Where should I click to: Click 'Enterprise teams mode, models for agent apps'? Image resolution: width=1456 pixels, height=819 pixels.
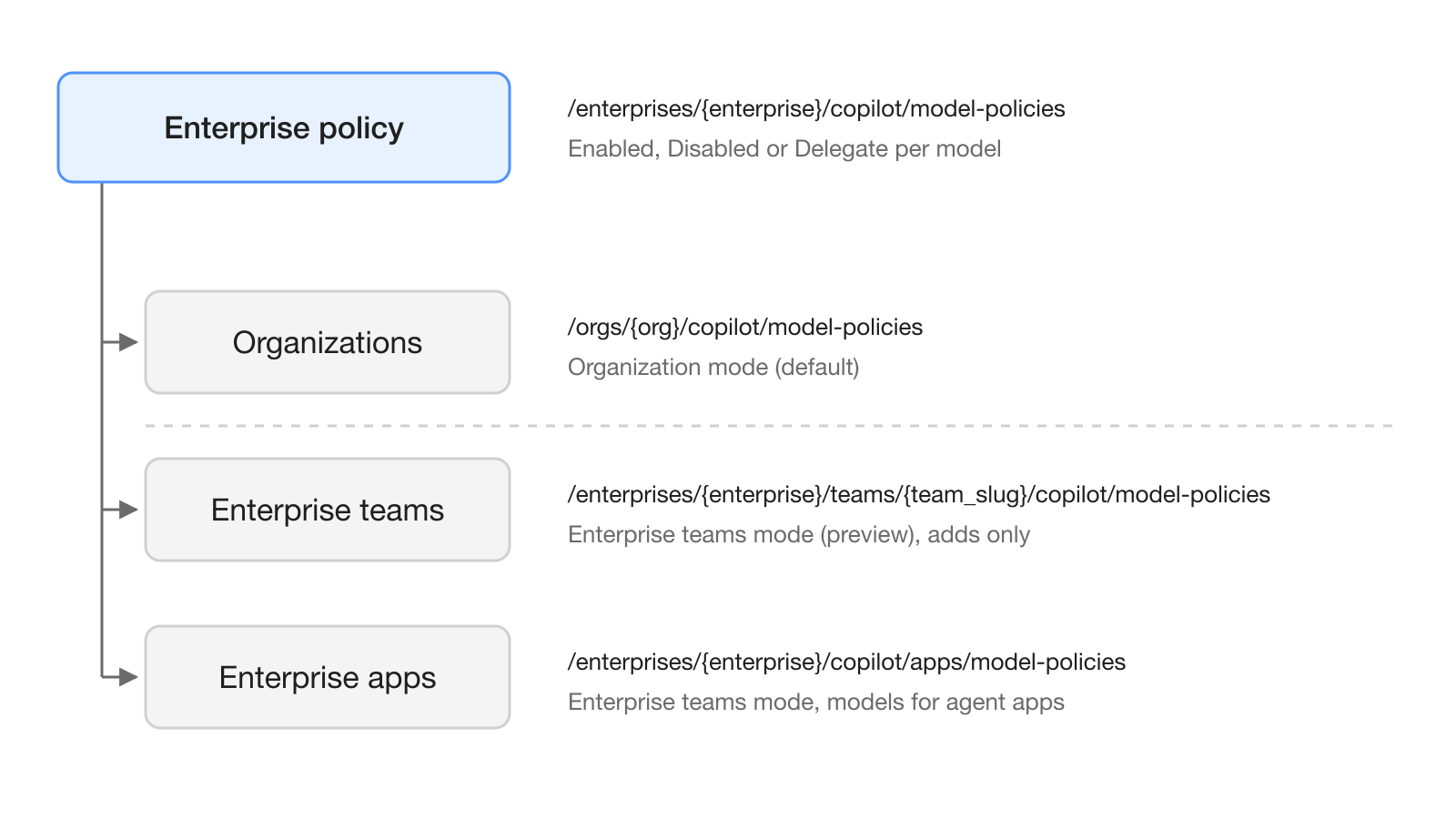[x=816, y=702]
